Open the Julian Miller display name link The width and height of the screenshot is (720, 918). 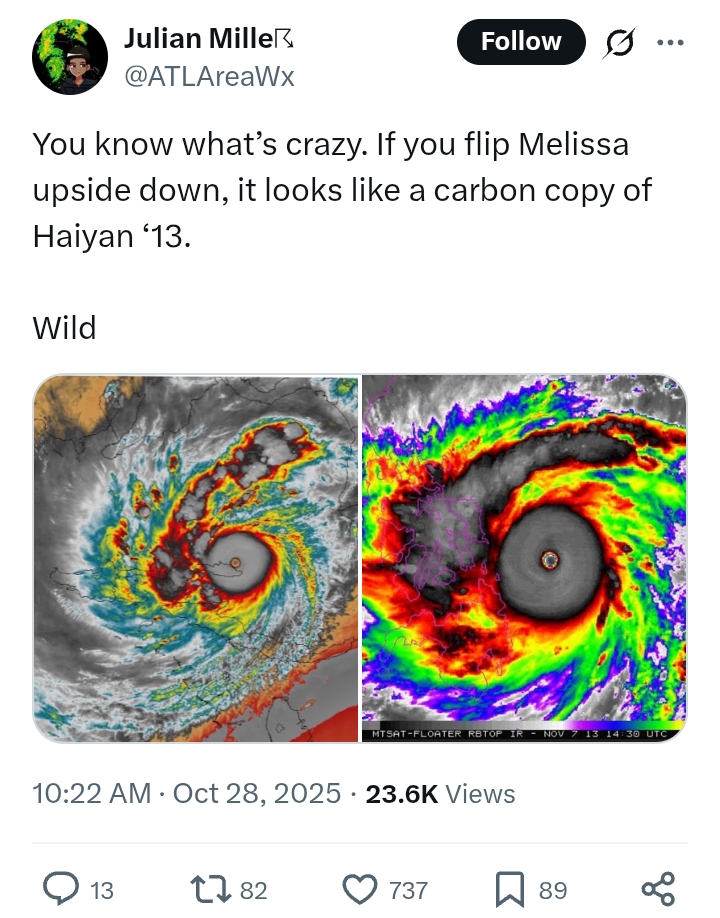197,40
